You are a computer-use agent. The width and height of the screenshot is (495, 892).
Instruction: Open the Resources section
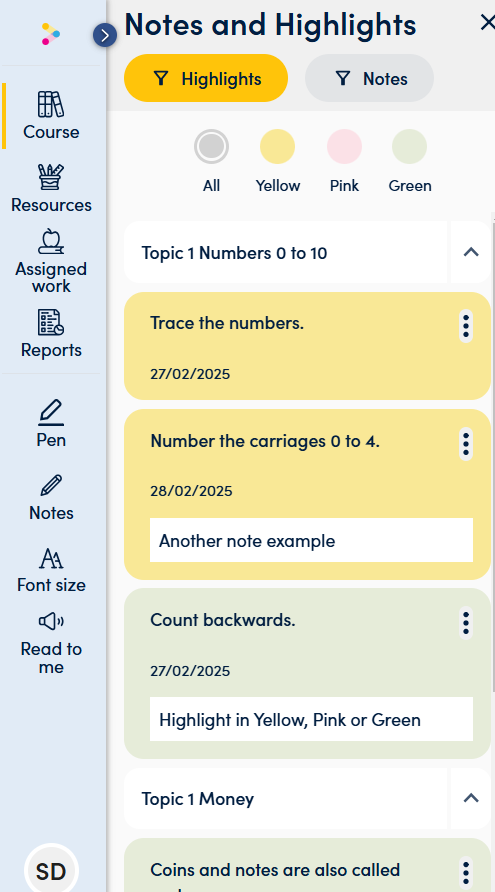(x=51, y=188)
